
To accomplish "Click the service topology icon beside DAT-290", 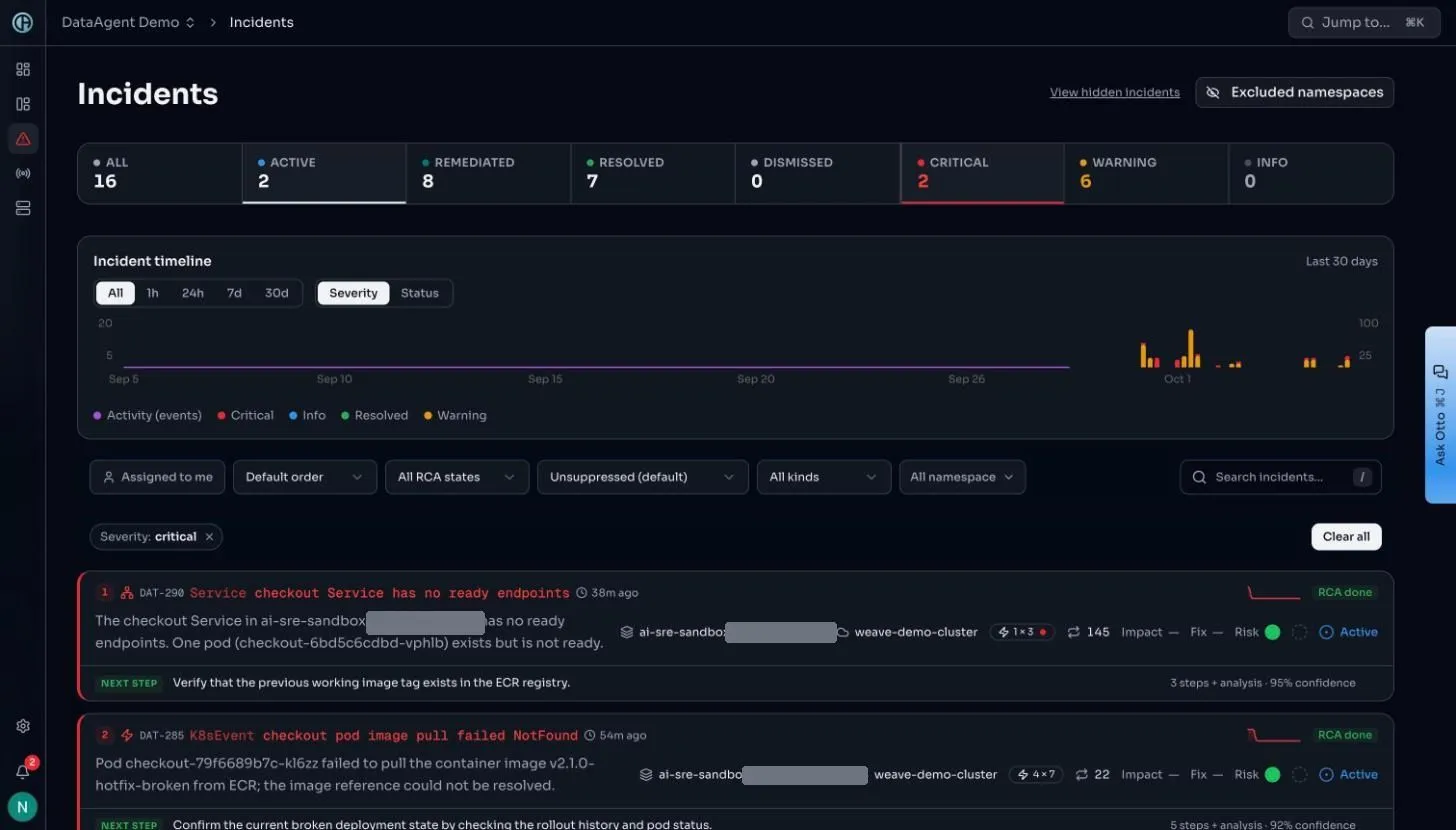I will click(x=127, y=593).
